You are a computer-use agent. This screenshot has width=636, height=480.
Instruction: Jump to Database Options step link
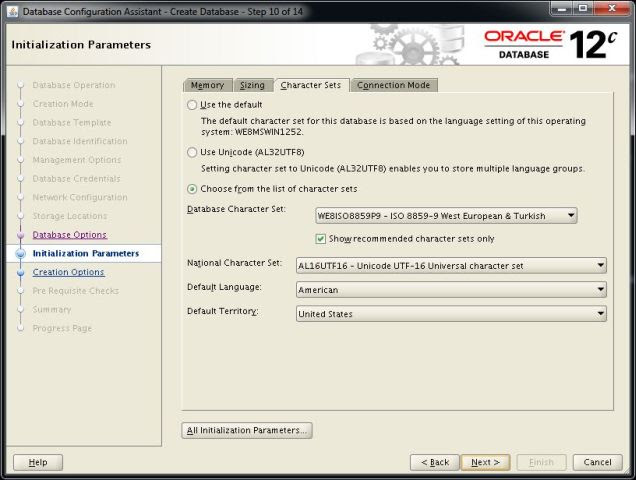[70, 235]
